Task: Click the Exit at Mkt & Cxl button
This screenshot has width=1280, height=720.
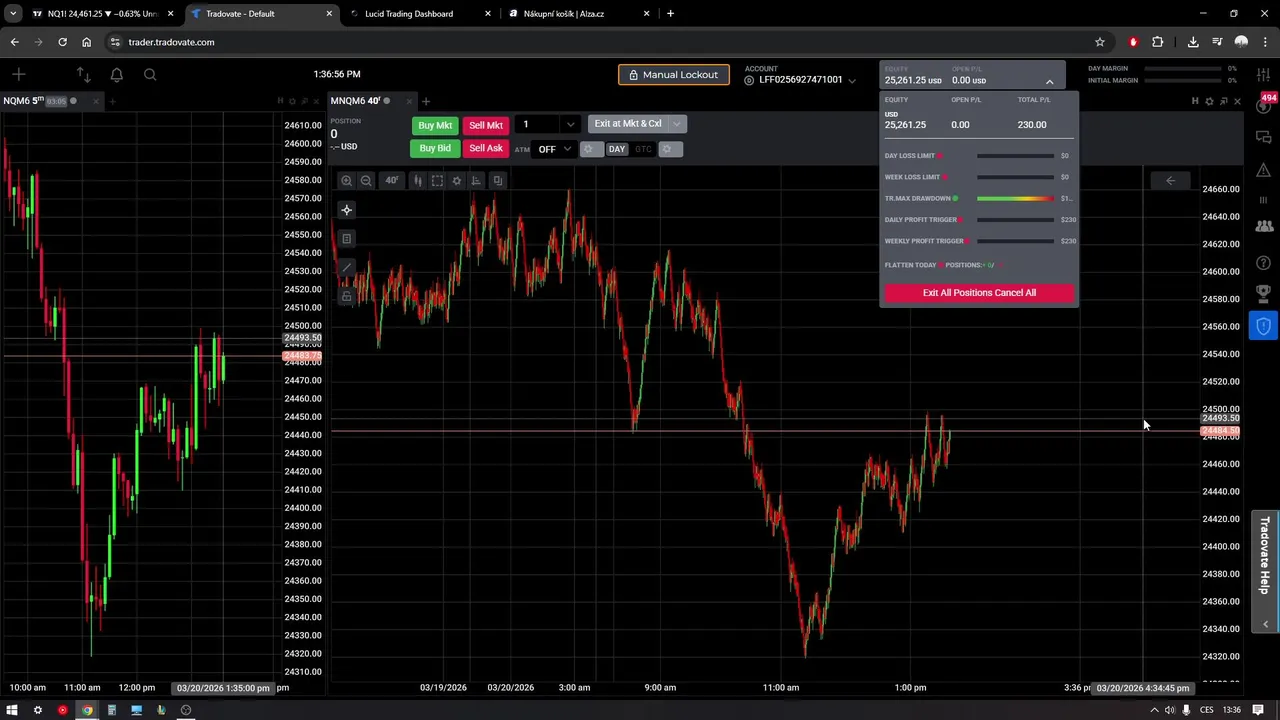Action: 628,124
